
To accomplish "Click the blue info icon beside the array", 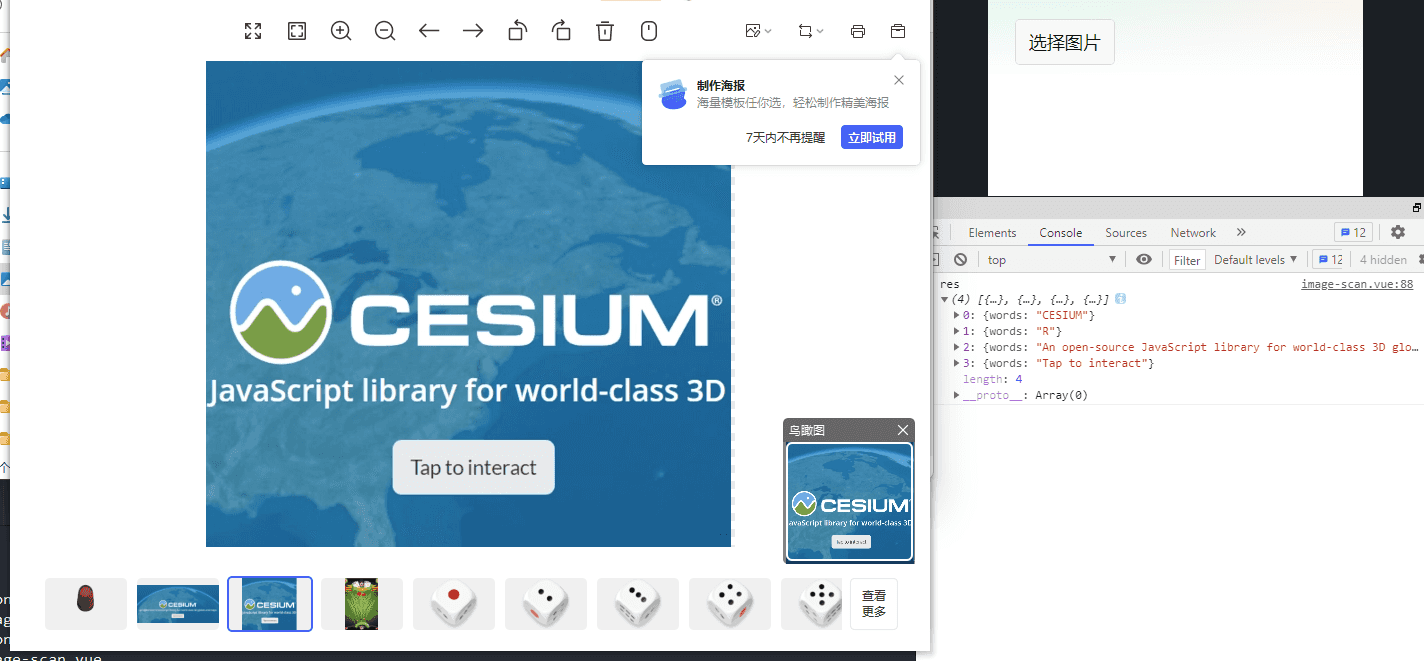I will click(1121, 299).
